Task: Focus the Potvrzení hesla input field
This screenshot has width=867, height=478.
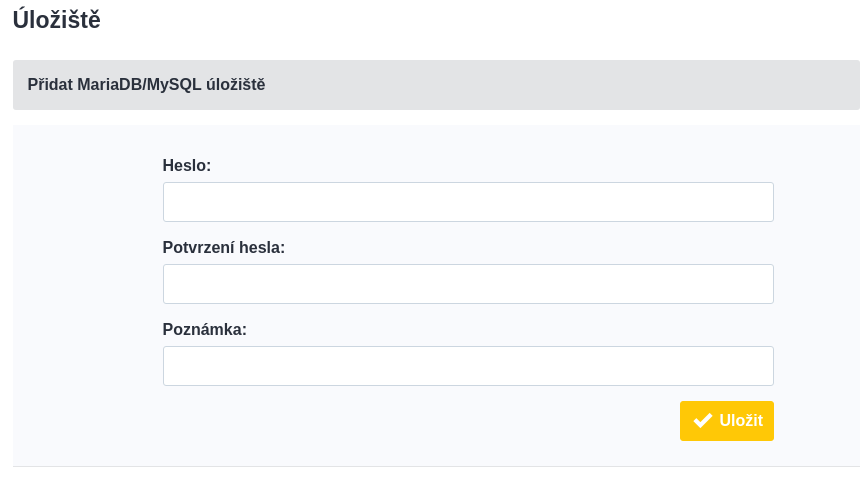Action: [x=468, y=284]
